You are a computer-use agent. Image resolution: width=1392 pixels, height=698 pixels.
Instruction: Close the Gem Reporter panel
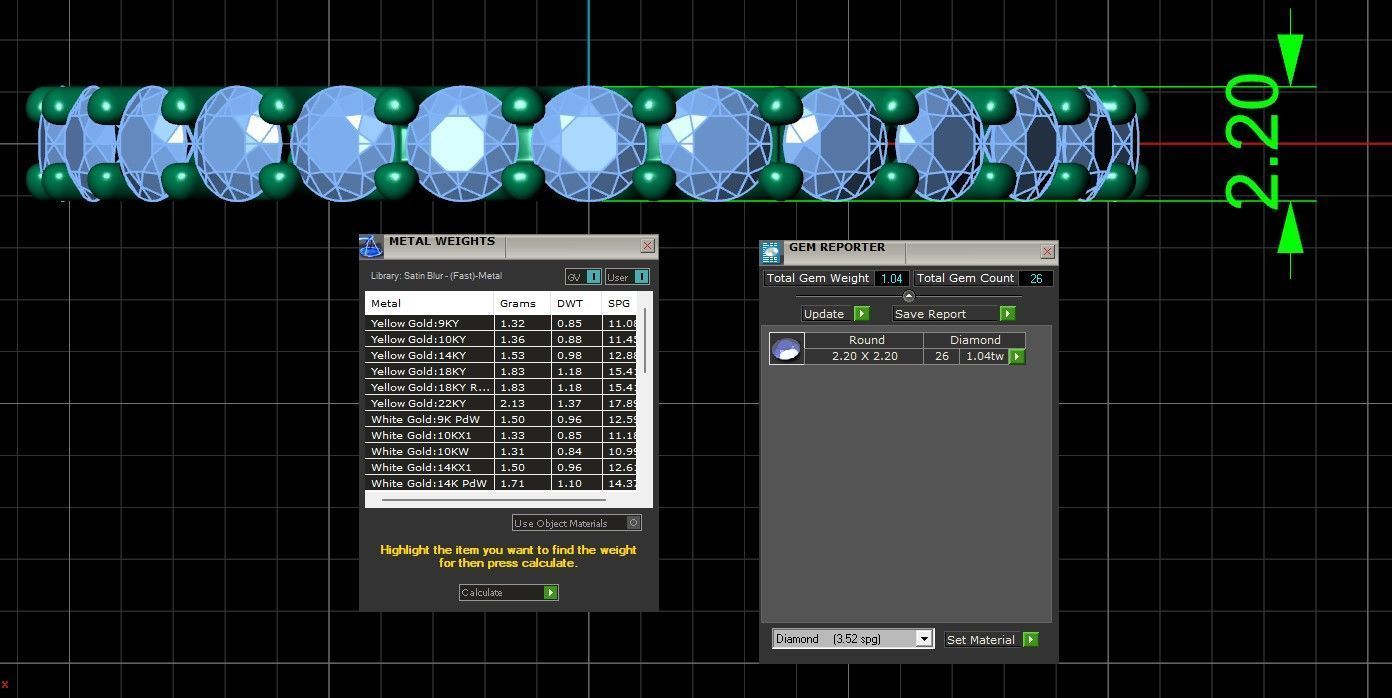(x=1047, y=251)
